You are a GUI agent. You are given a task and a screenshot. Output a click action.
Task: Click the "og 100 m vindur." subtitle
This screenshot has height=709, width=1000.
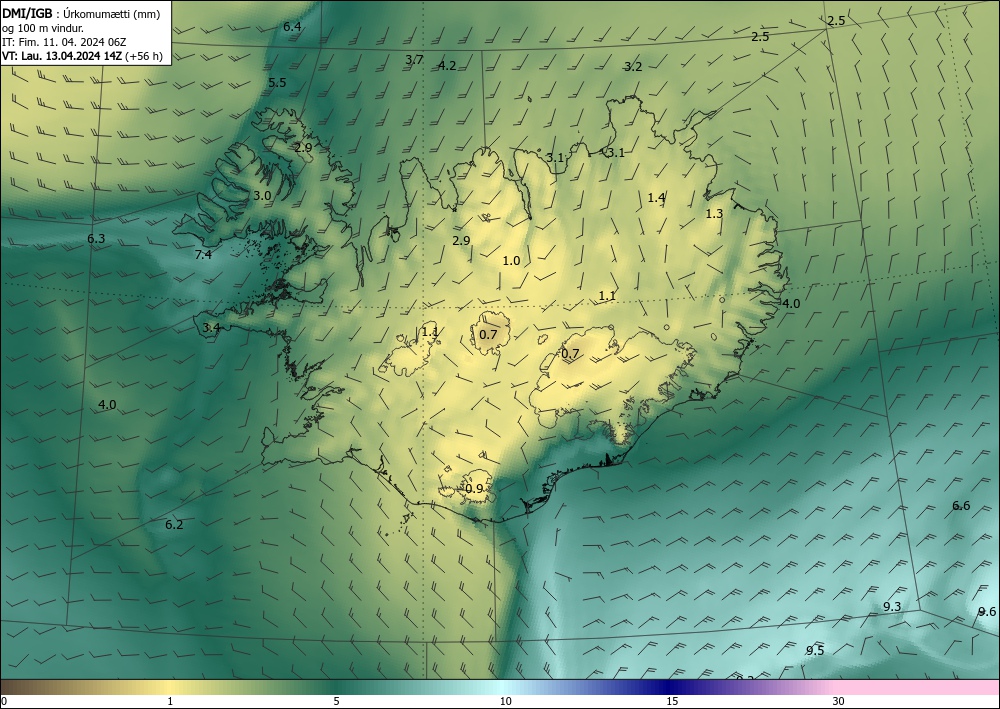click(43, 28)
